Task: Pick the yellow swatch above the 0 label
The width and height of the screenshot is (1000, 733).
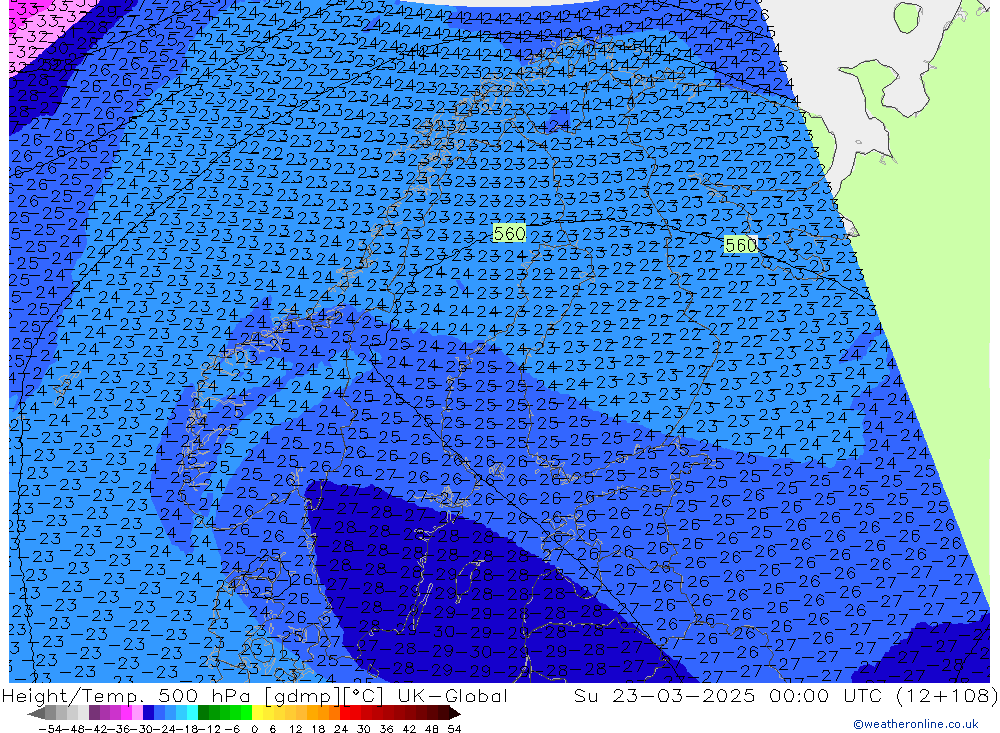Action: point(258,713)
